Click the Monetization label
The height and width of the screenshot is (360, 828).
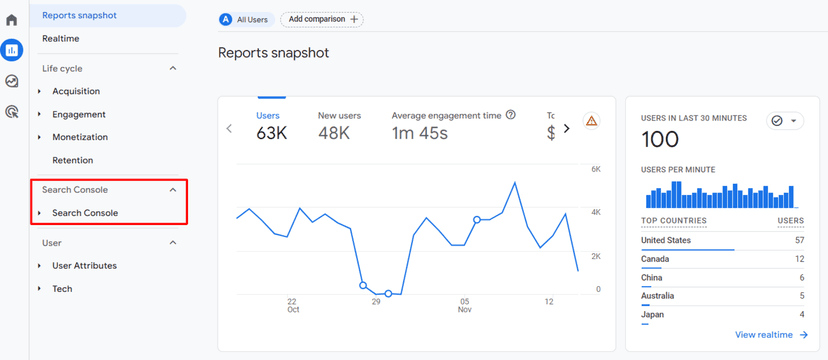coord(80,137)
